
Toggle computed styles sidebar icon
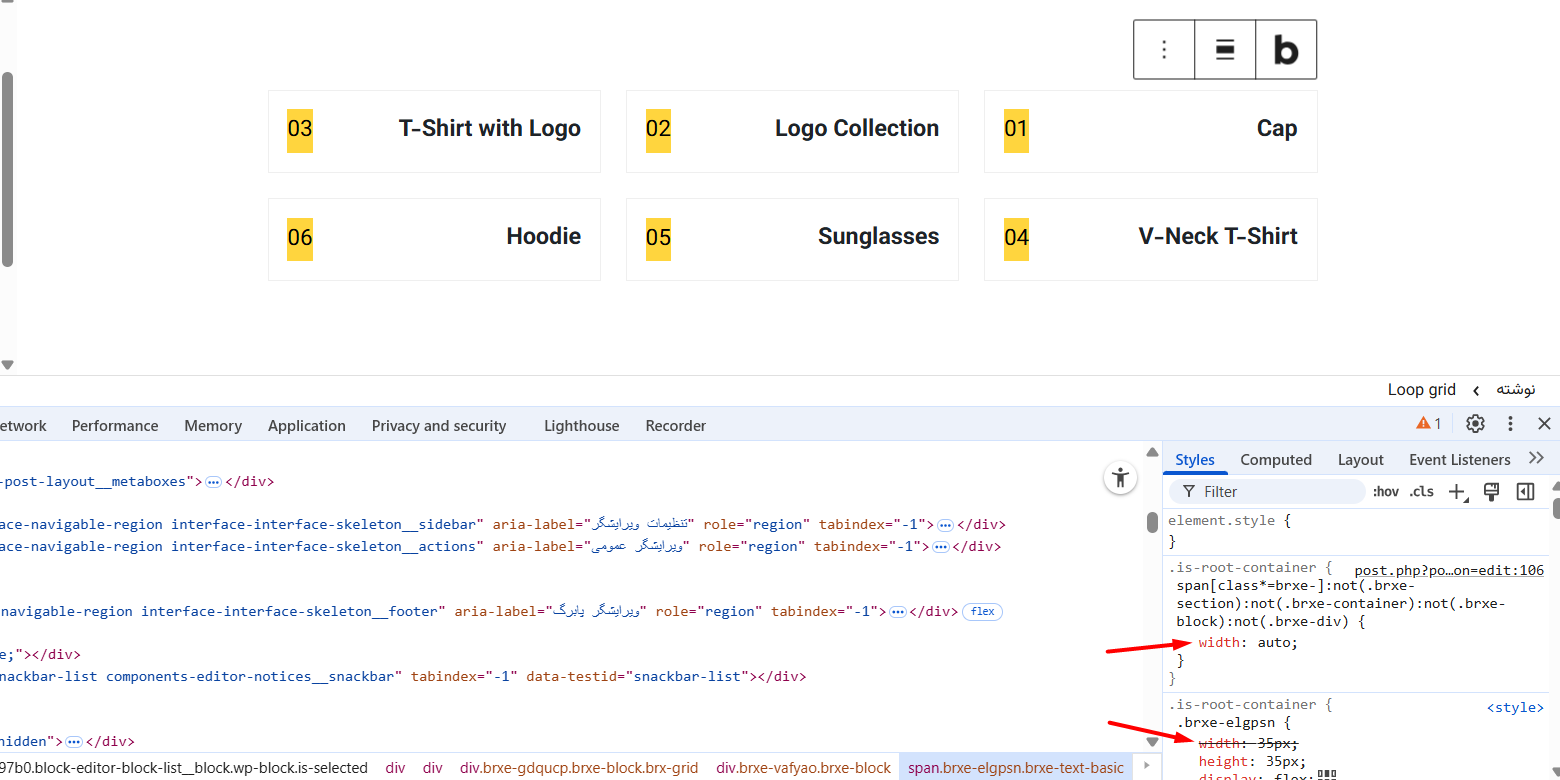(x=1525, y=492)
